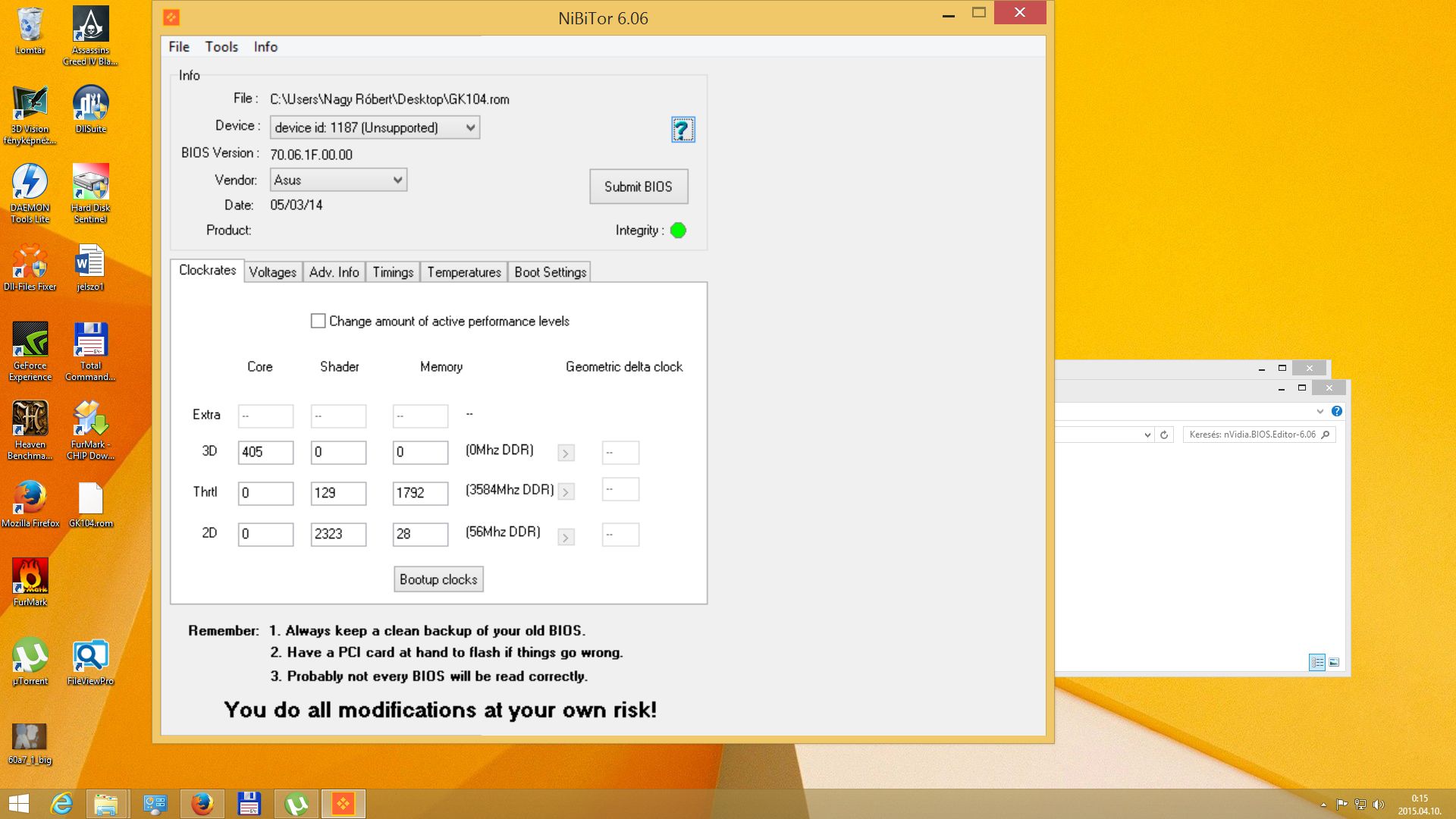Open the Device dropdown list

pos(375,127)
